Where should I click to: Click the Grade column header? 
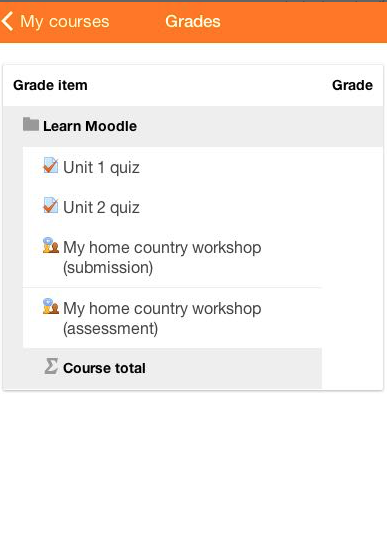tap(352, 85)
